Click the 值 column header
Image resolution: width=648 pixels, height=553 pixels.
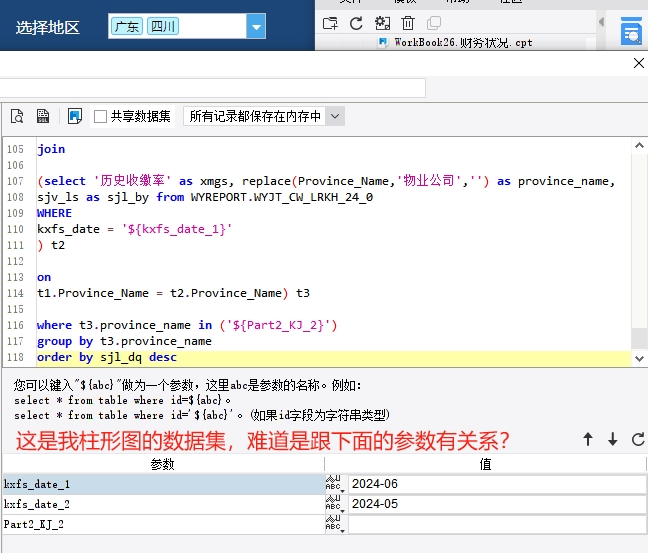(x=485, y=465)
